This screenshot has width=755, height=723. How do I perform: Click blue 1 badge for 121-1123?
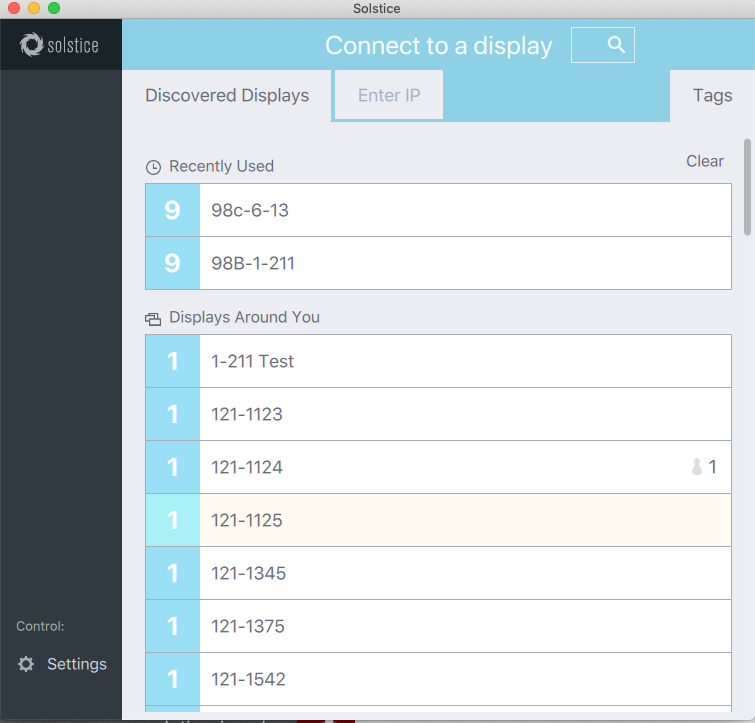pos(172,414)
